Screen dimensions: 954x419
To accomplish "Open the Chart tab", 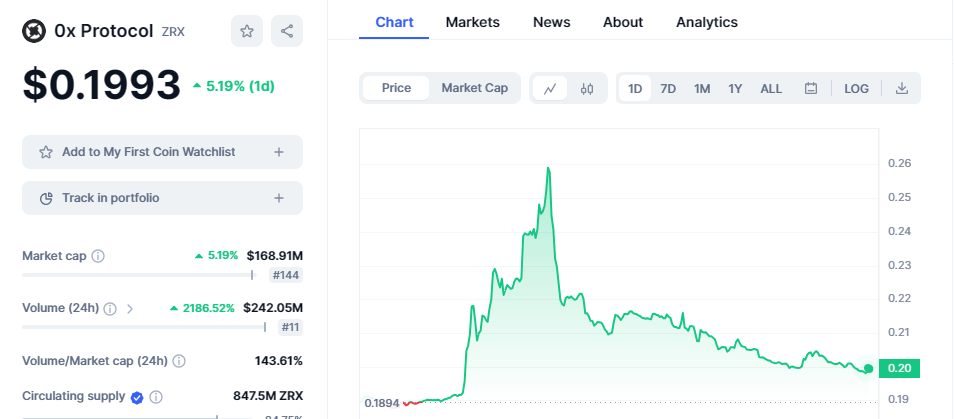I will (x=394, y=23).
